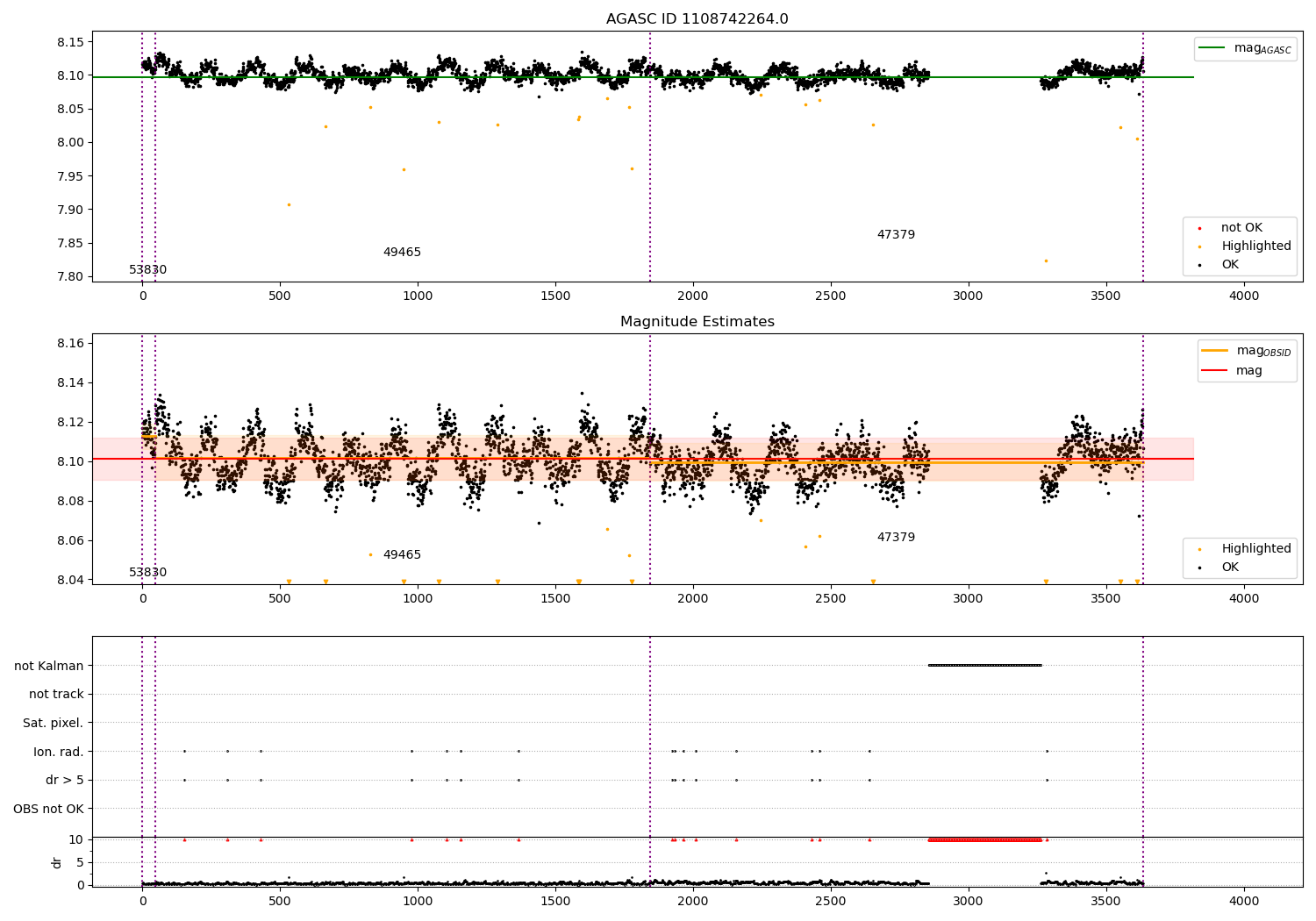Image resolution: width=1316 pixels, height=921 pixels.
Task: Click the 'Magnitude Estimates' subplot title
Action: pyautogui.click(x=697, y=322)
